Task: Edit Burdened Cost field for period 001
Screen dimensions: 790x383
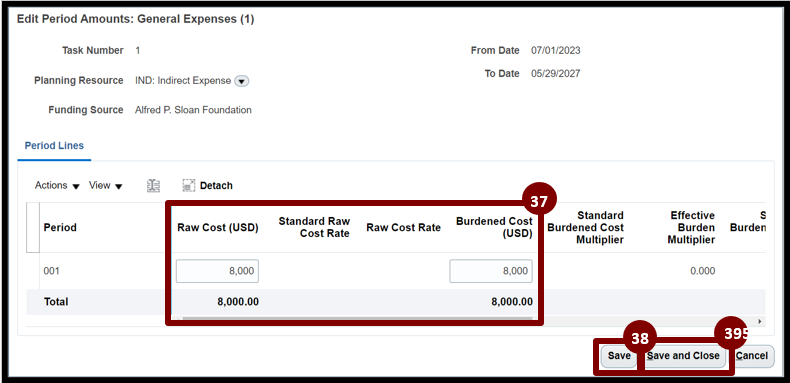Action: (491, 271)
